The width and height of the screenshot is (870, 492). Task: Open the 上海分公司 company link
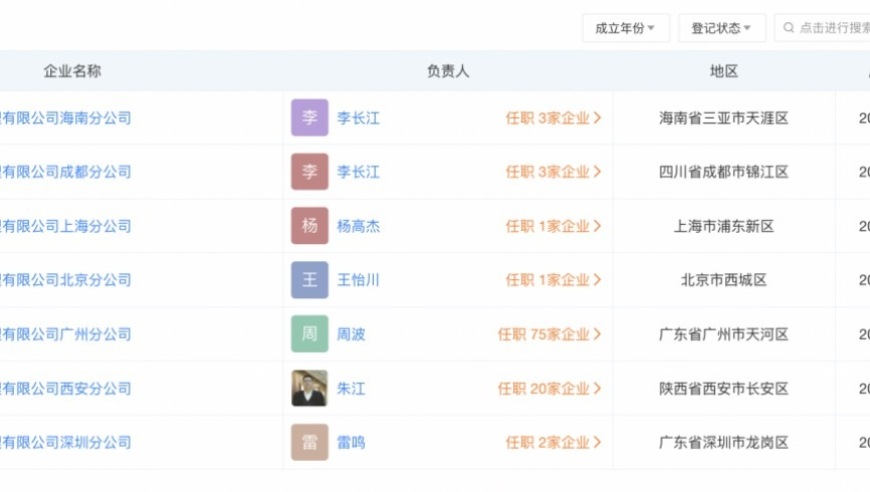click(x=65, y=226)
